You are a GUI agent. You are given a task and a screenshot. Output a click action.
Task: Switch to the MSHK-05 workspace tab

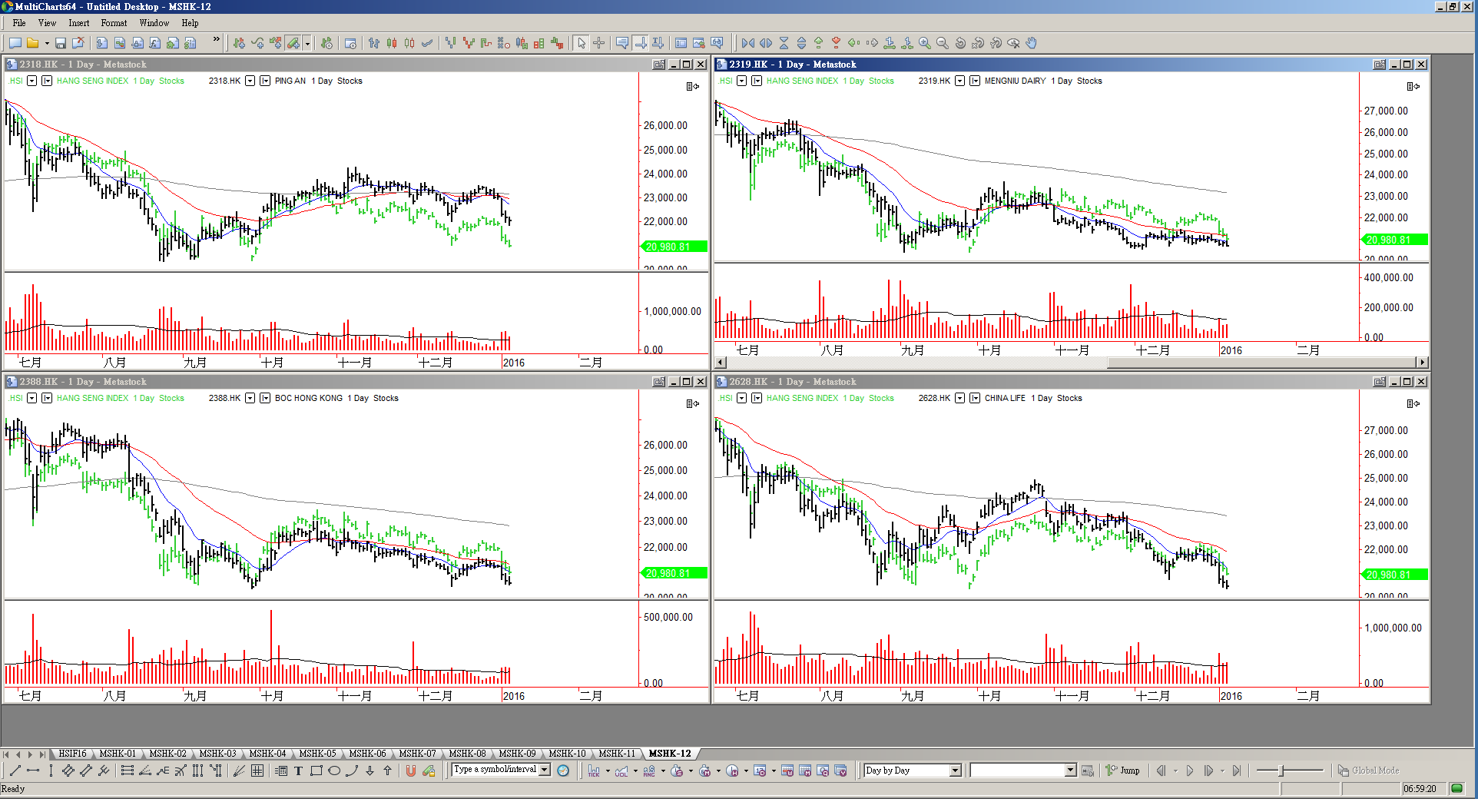pos(317,754)
